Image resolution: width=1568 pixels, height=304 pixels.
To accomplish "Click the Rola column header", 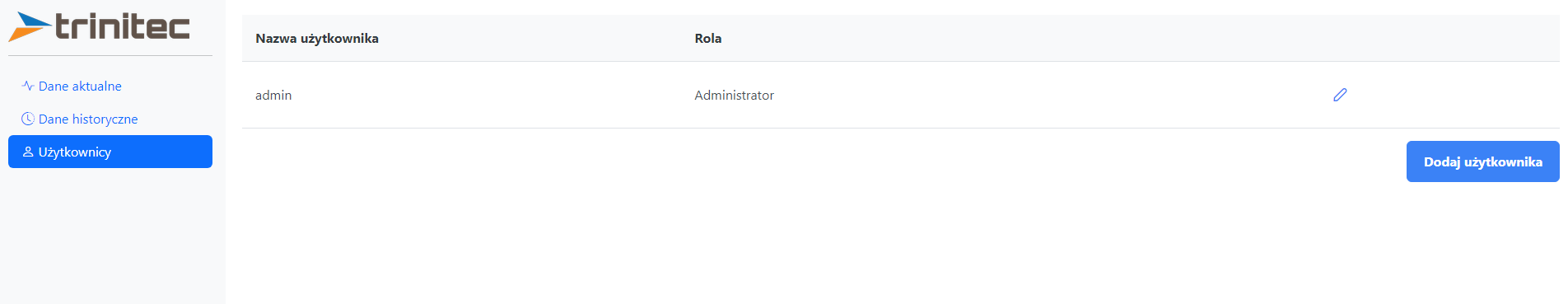I will click(707, 38).
